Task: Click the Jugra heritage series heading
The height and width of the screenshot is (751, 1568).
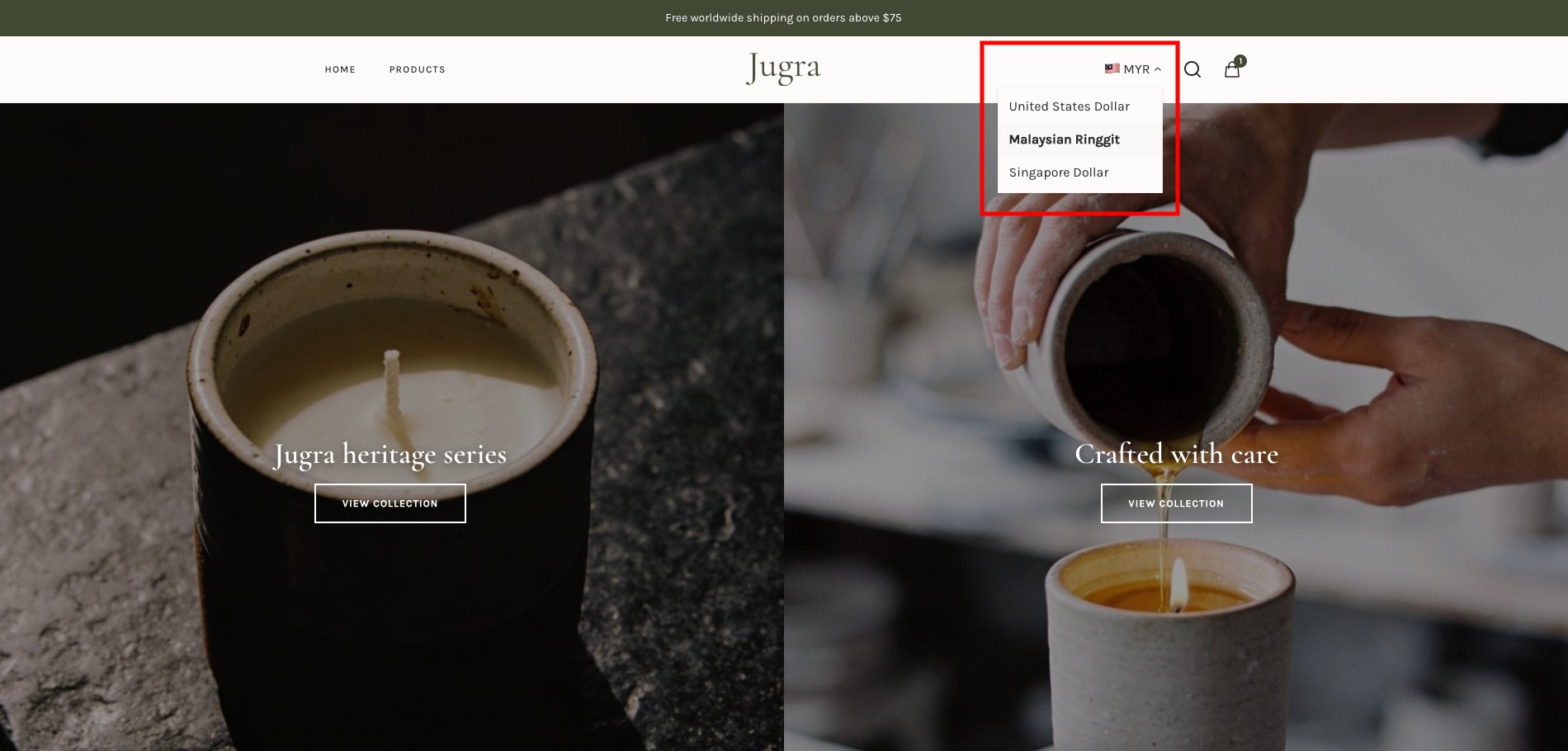Action: click(390, 455)
